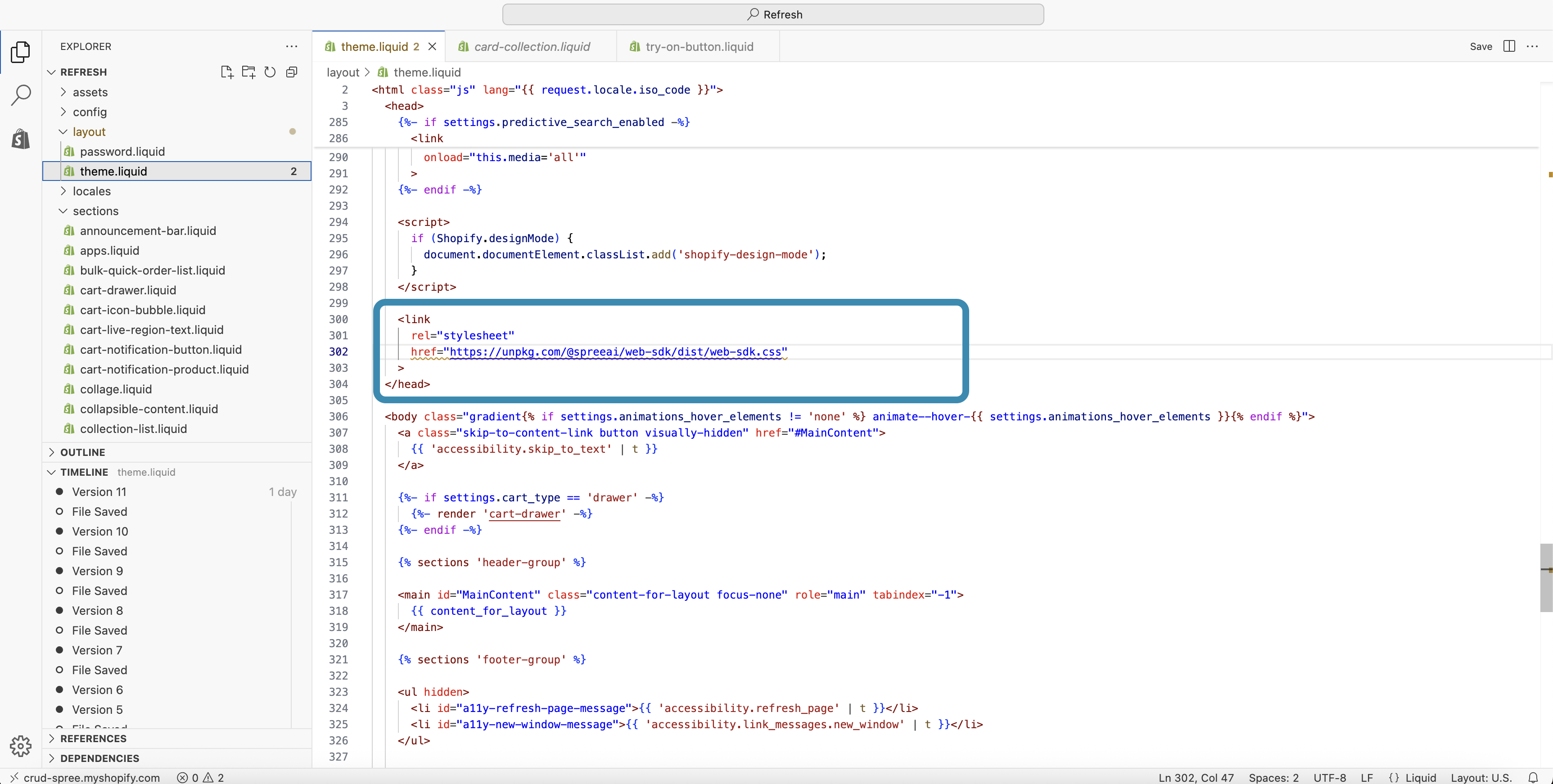
Task: Change indentation via Spaces: 2
Action: [1273, 777]
